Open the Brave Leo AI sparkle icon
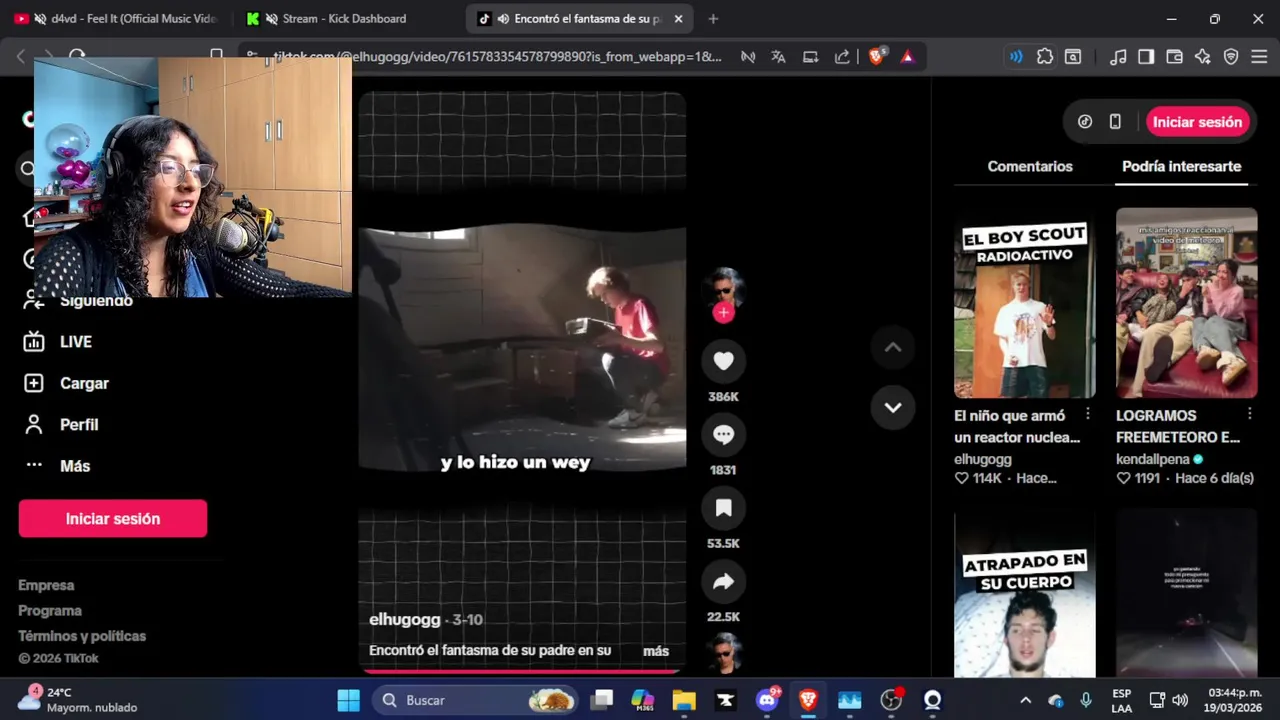Image resolution: width=1280 pixels, height=720 pixels. [x=1203, y=57]
